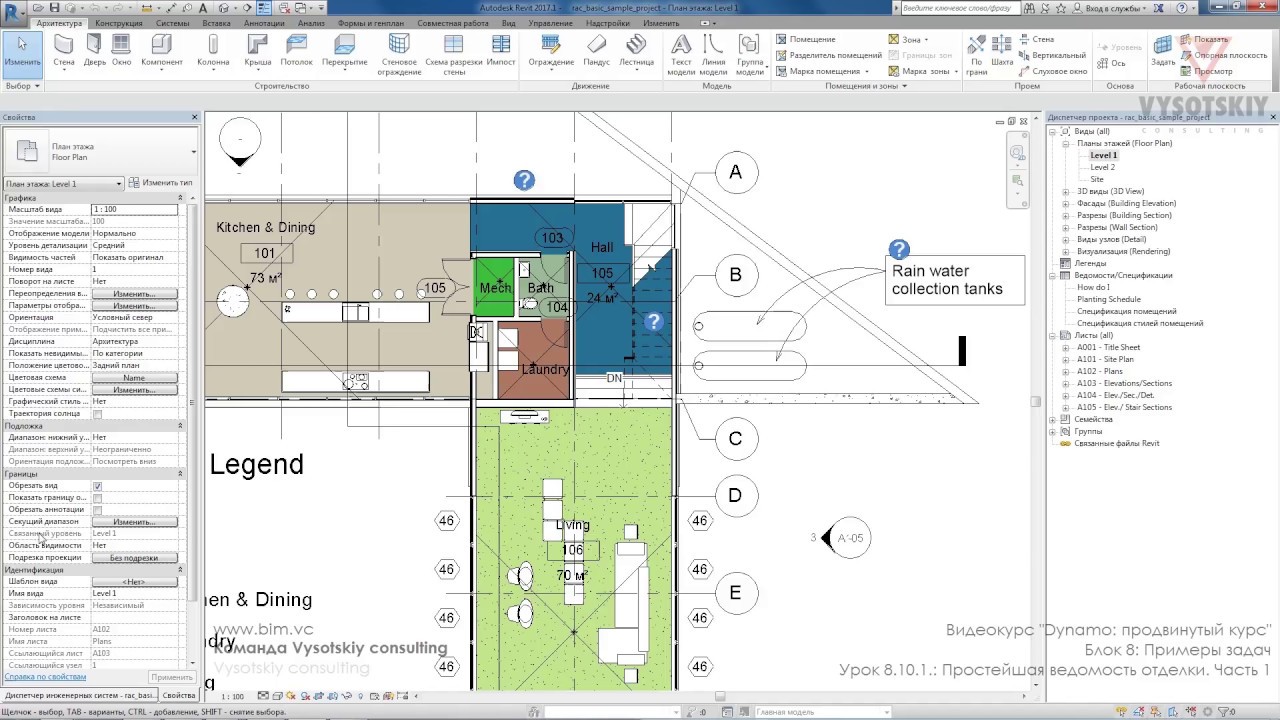Click Изменить button for Секущий диапазон
Screen dimensions: 1280x720
[134, 522]
